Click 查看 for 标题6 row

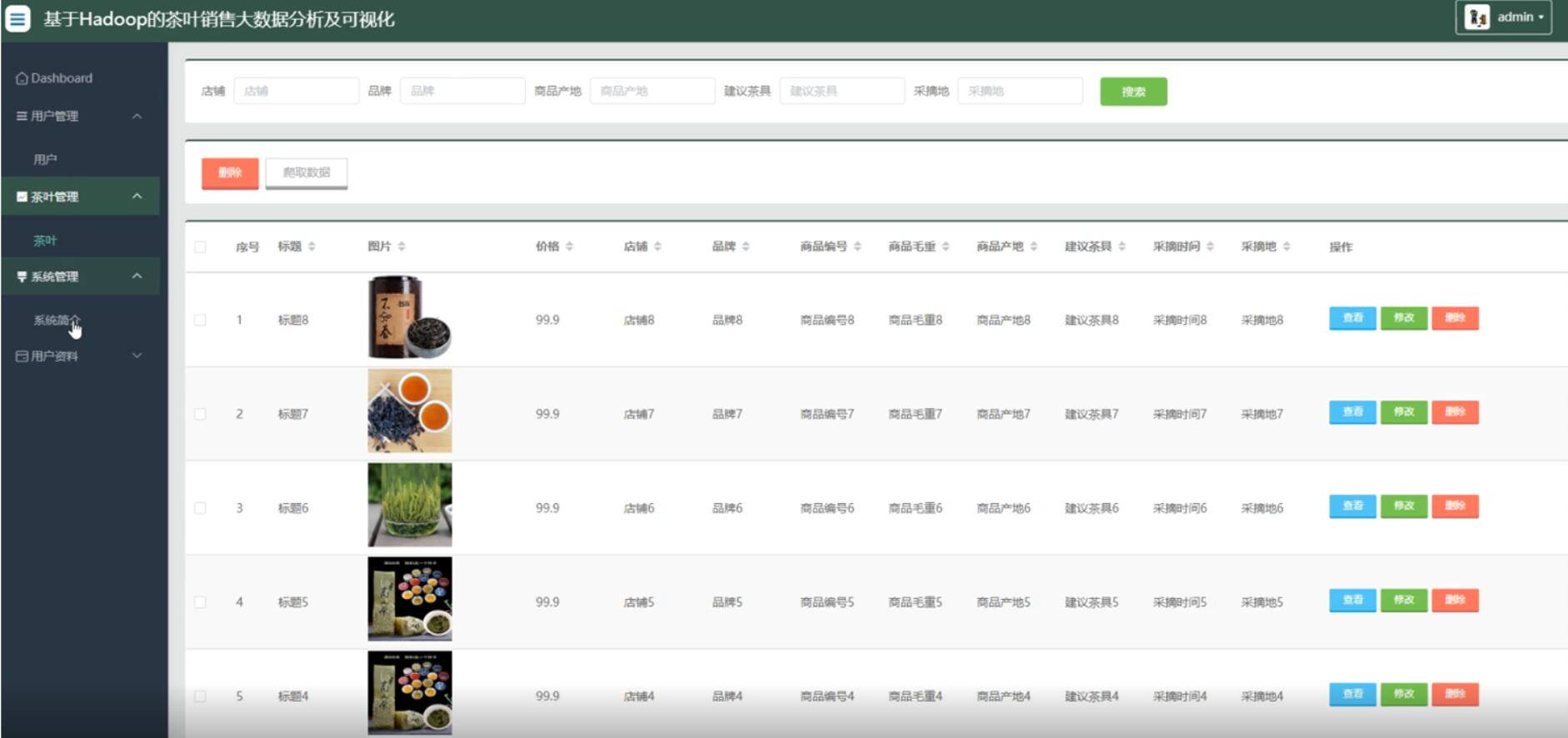(x=1352, y=506)
